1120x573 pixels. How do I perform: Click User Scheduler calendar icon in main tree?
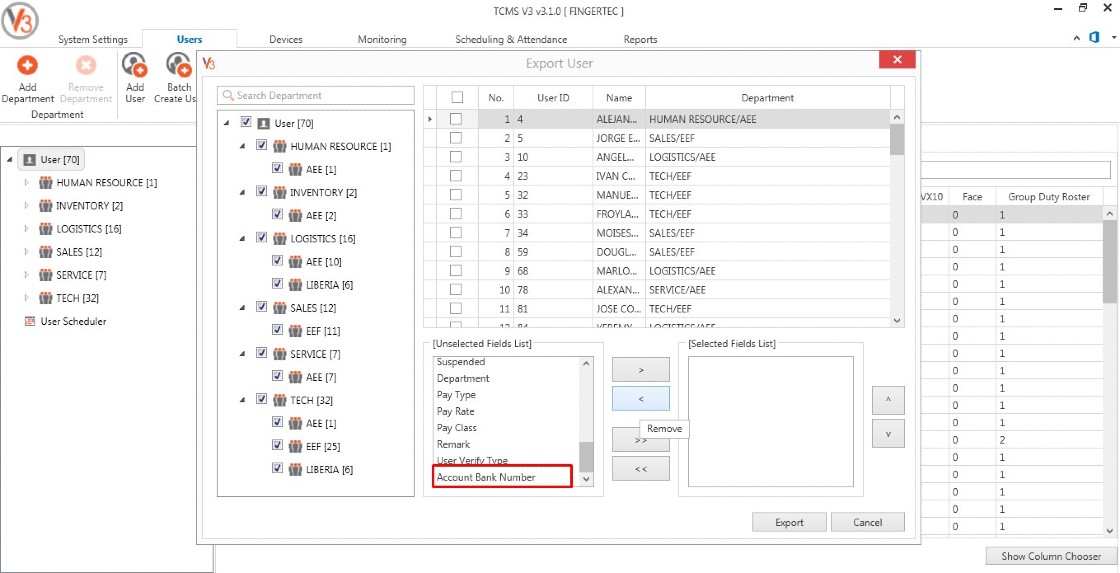(29, 322)
